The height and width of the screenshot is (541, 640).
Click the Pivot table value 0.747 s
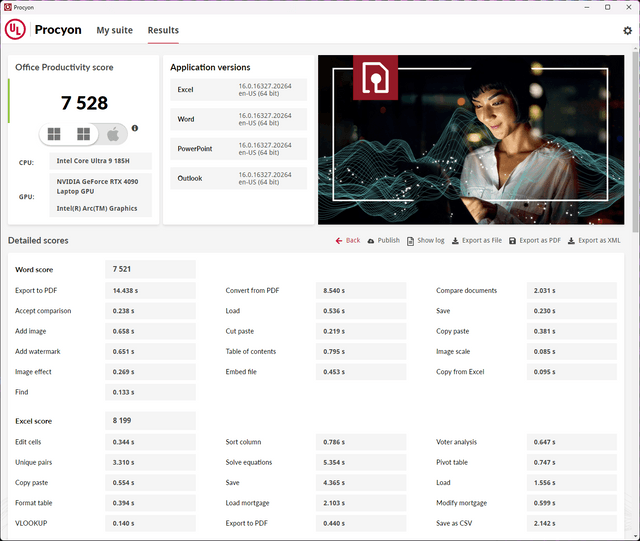[x=571, y=463]
